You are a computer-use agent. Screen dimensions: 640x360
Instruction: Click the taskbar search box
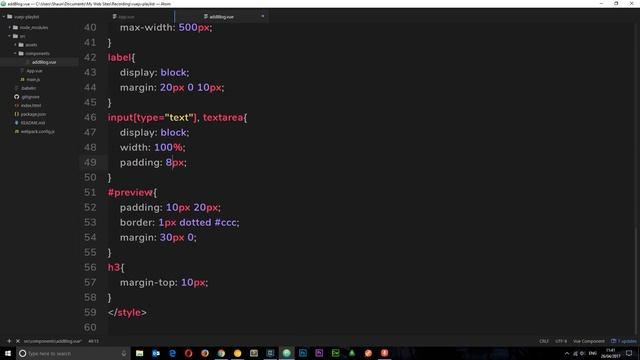pos(73,353)
